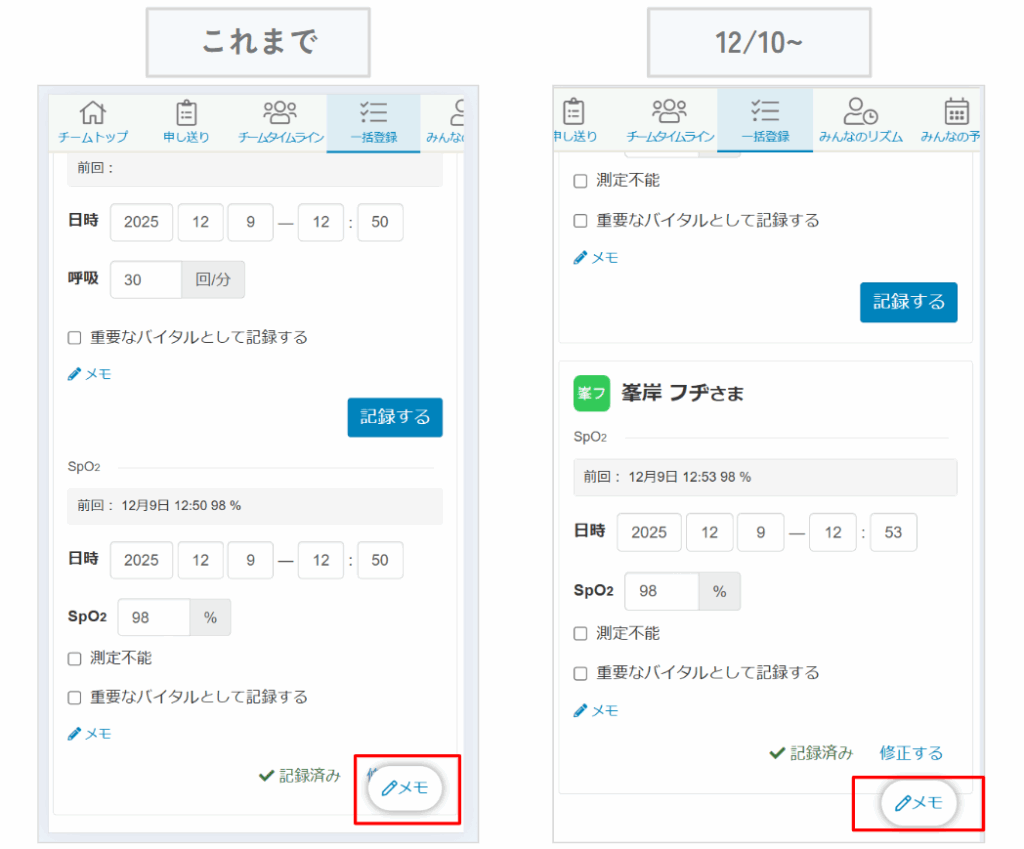Check 重要なバイタル box directly below 呼吸 field
Viewport: 1024px width, 849px height.
[x=75, y=338]
